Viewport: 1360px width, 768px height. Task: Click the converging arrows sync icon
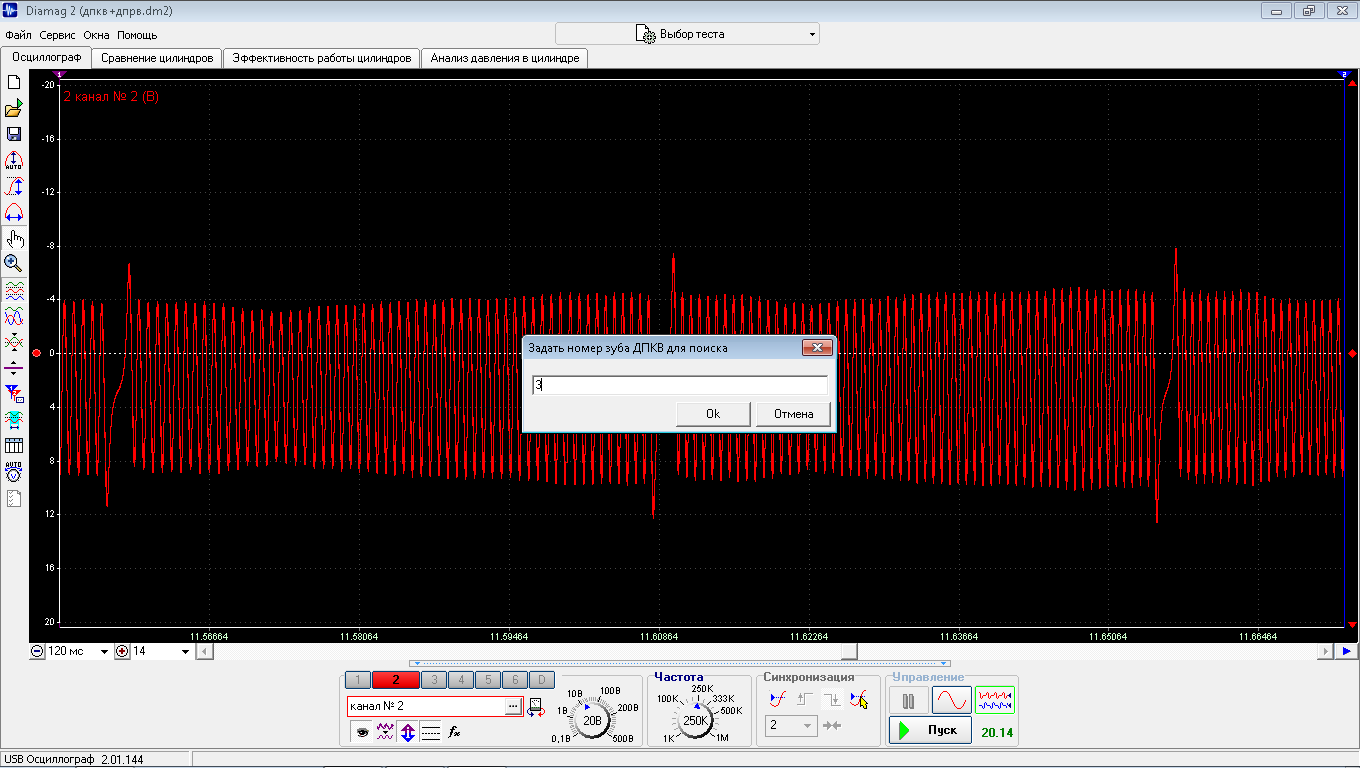click(x=833, y=725)
